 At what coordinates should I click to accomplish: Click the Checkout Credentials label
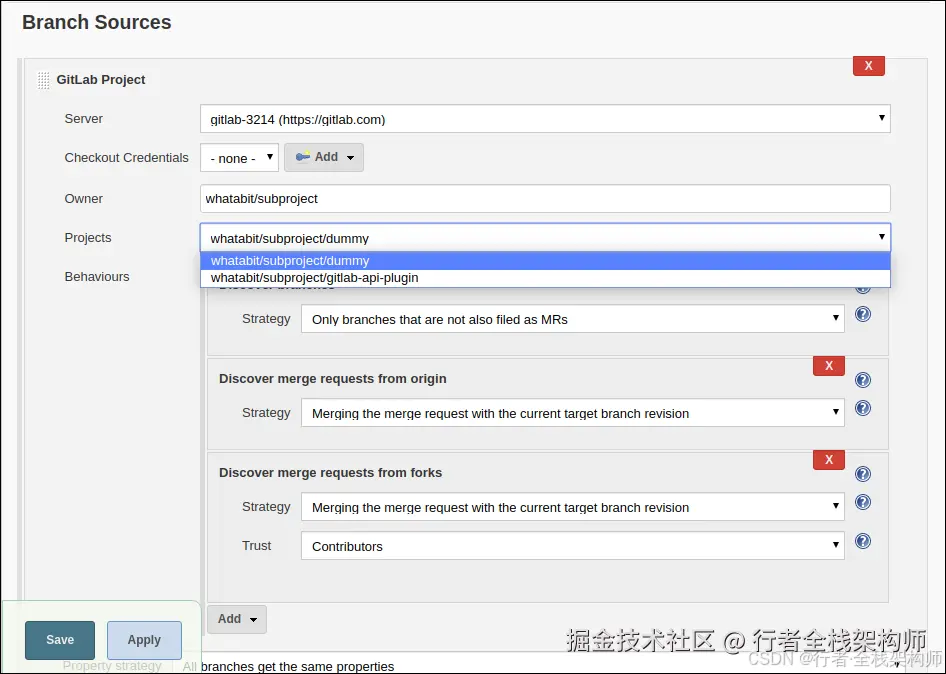coord(127,157)
